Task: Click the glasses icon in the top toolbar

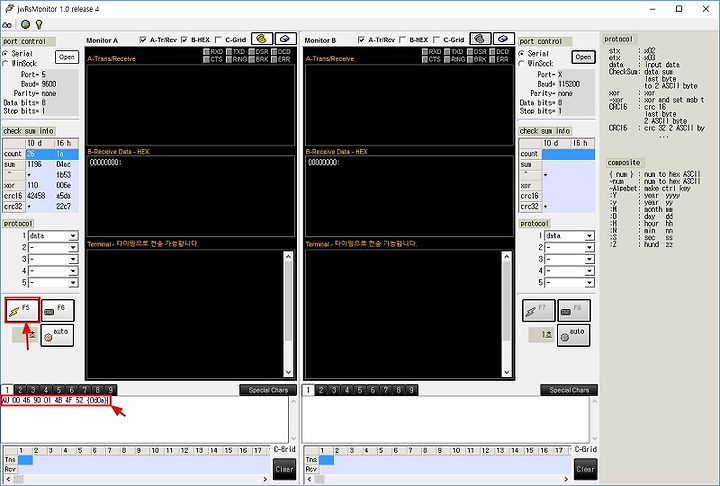Action: [x=7, y=25]
